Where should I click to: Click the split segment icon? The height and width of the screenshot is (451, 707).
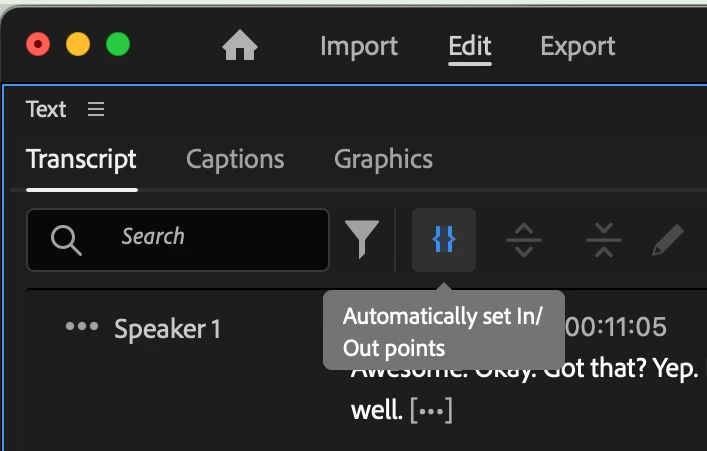(524, 239)
